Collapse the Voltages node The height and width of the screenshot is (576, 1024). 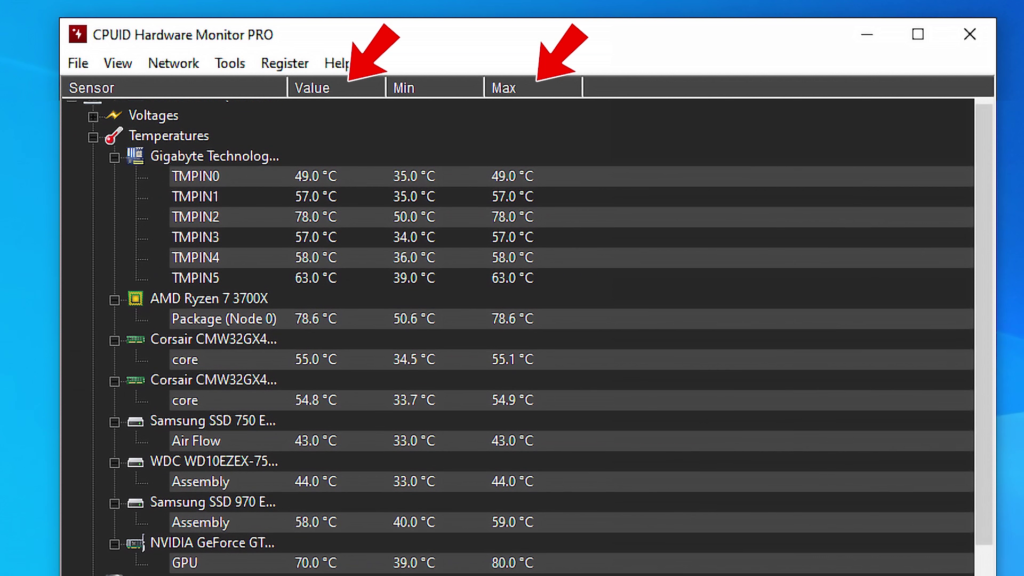93,116
